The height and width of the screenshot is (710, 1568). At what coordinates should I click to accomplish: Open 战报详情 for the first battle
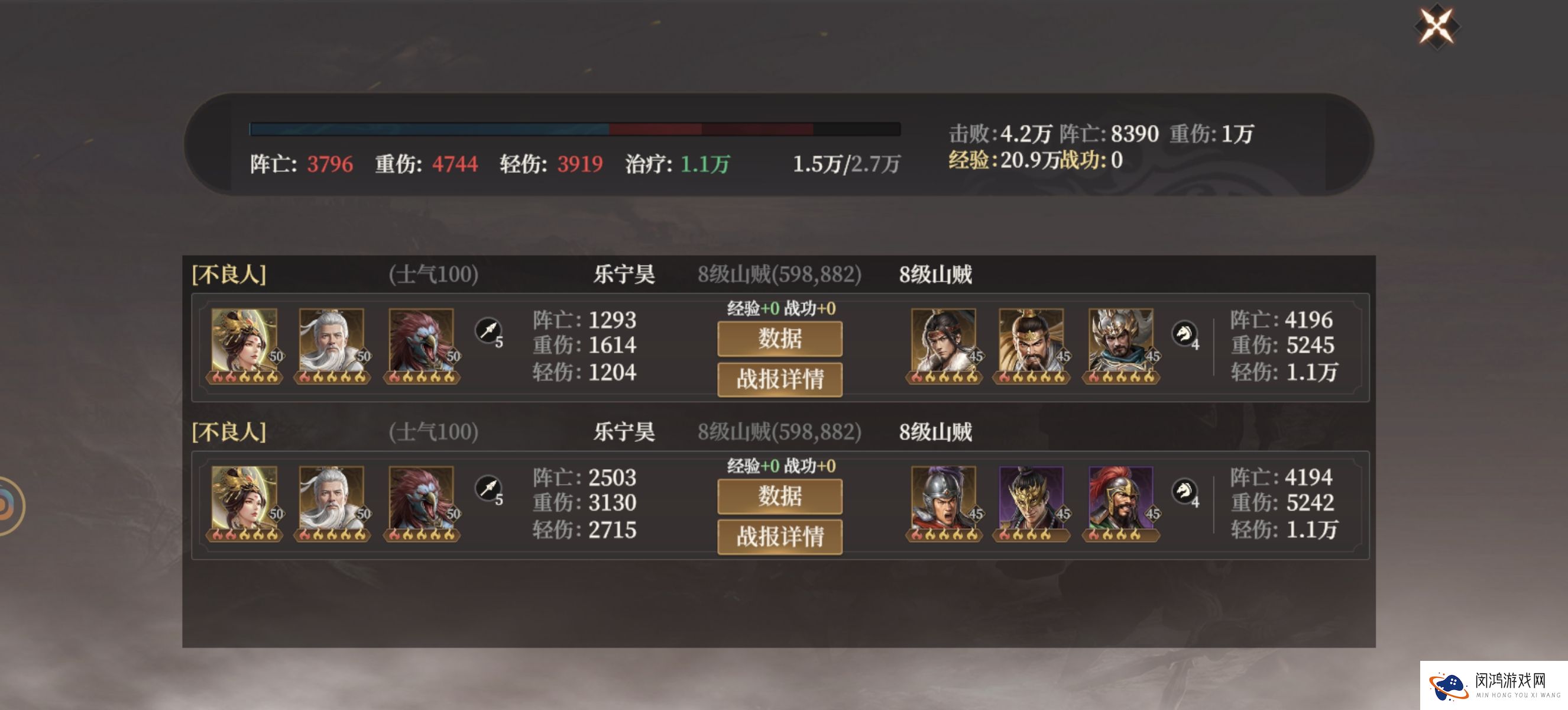pos(780,379)
